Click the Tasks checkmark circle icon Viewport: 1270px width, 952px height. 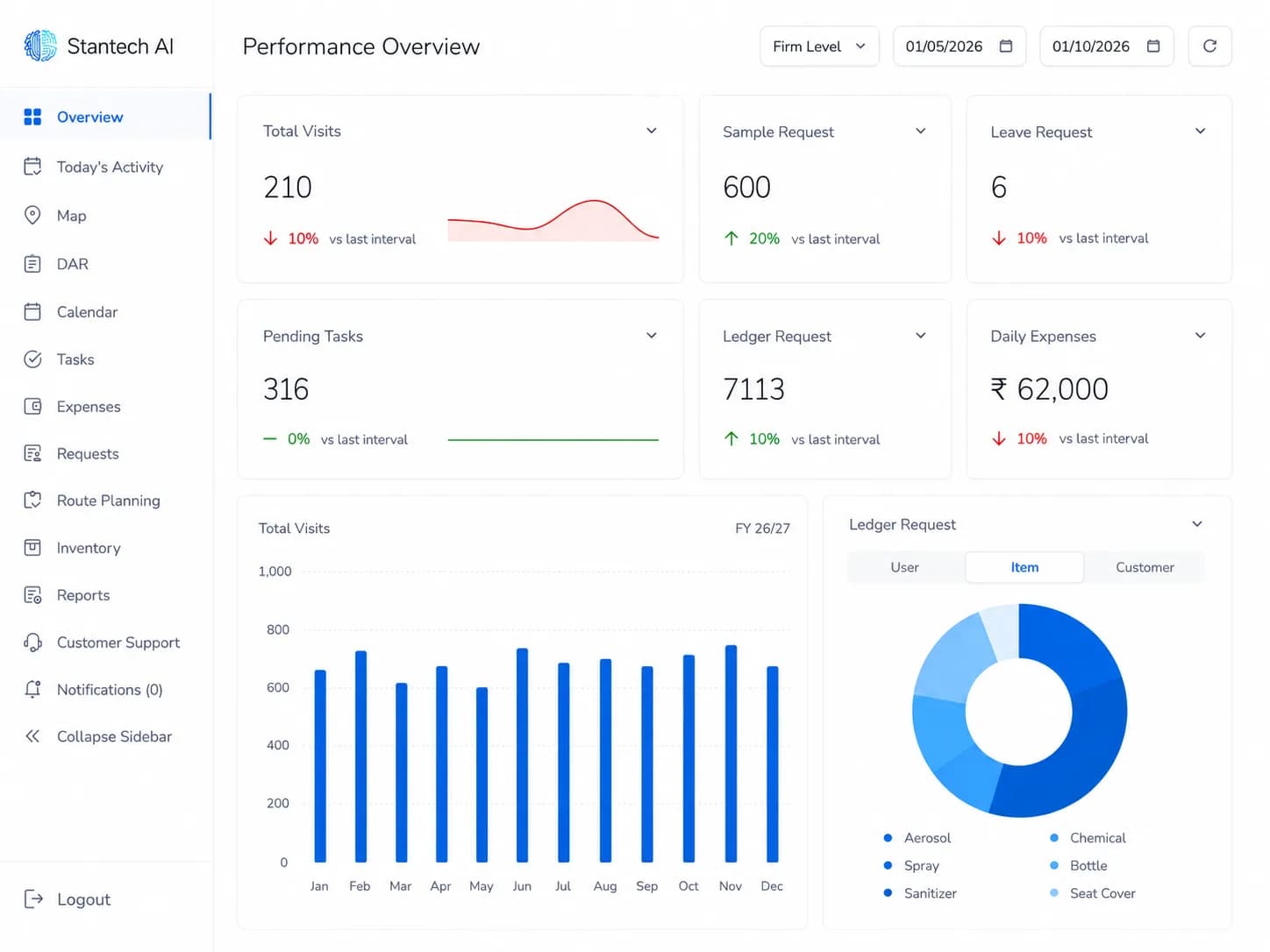[32, 359]
